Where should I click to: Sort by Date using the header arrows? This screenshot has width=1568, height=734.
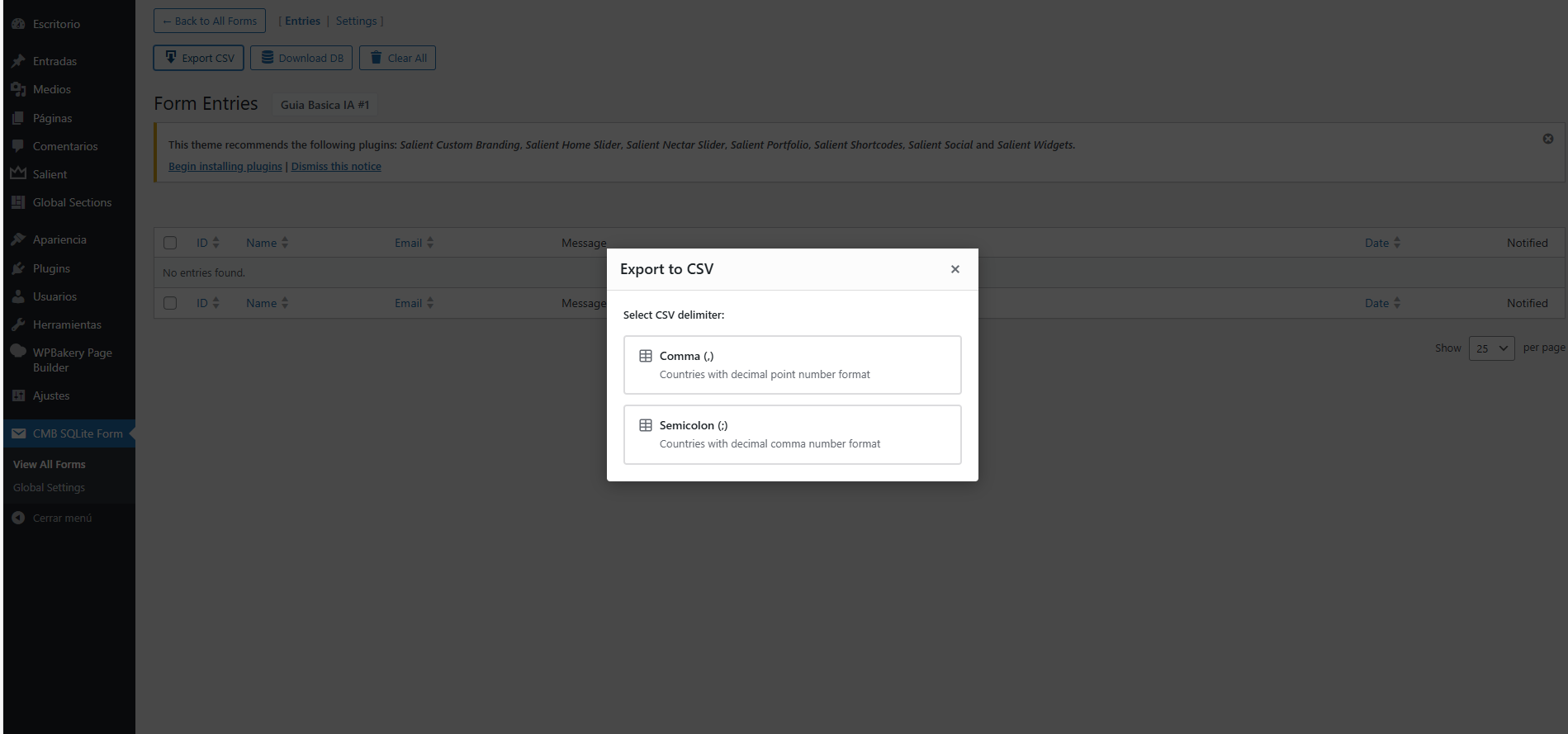1397,243
